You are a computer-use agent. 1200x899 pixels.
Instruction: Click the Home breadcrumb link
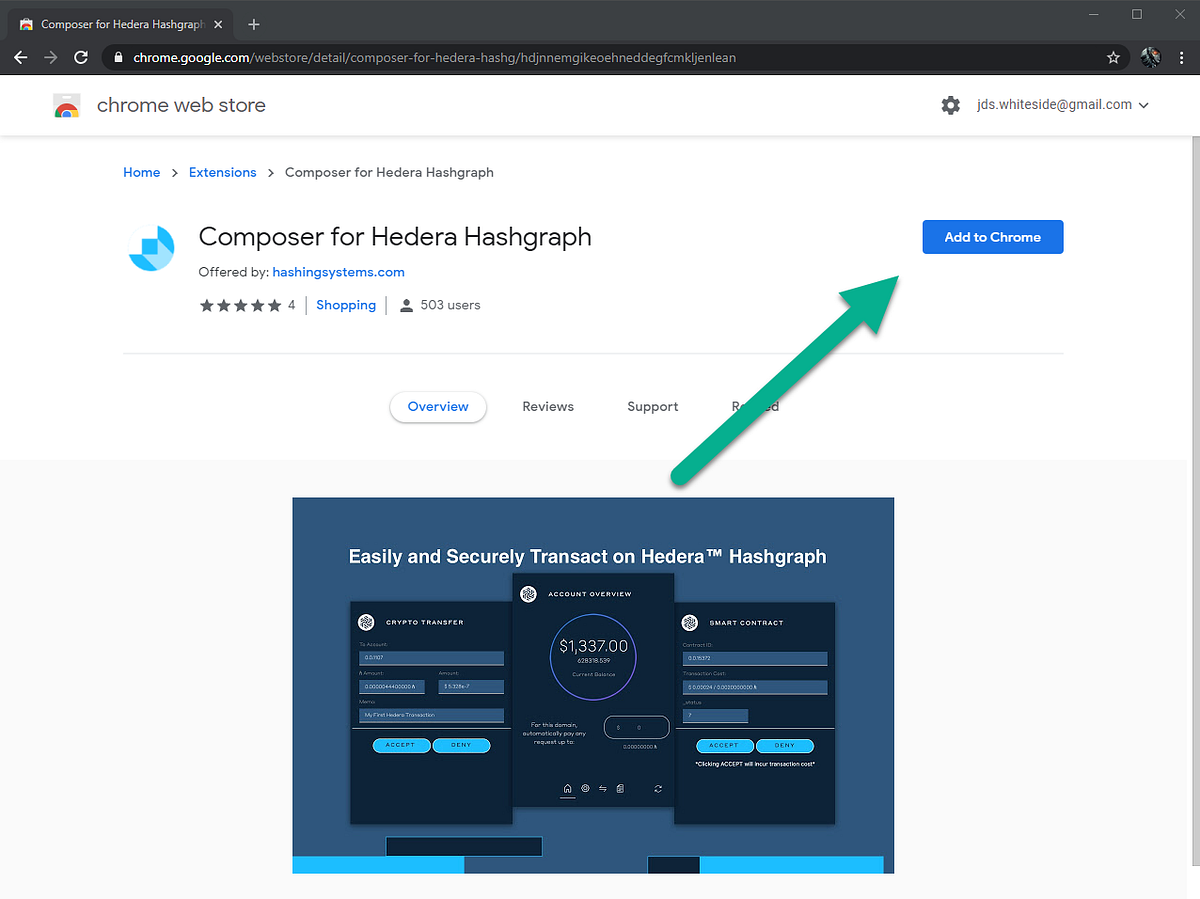pyautogui.click(x=141, y=172)
